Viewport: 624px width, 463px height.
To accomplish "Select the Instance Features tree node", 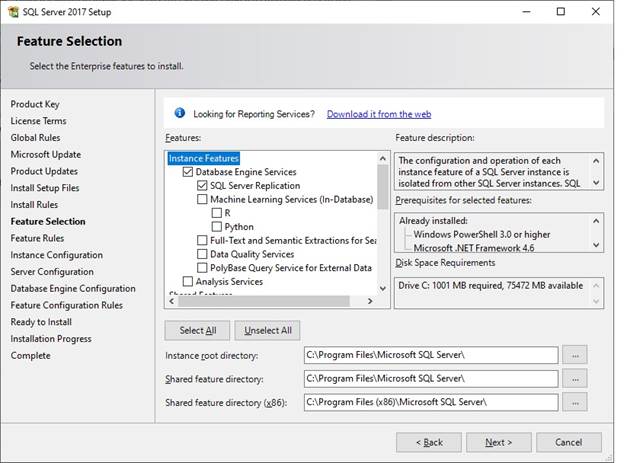I will [203, 158].
